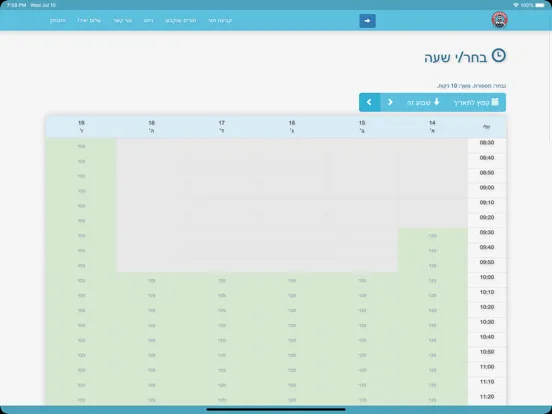Screen dimensions: 552x414
Task: Book the free slot on day 16 at 10:40
Action: [x=292, y=340]
